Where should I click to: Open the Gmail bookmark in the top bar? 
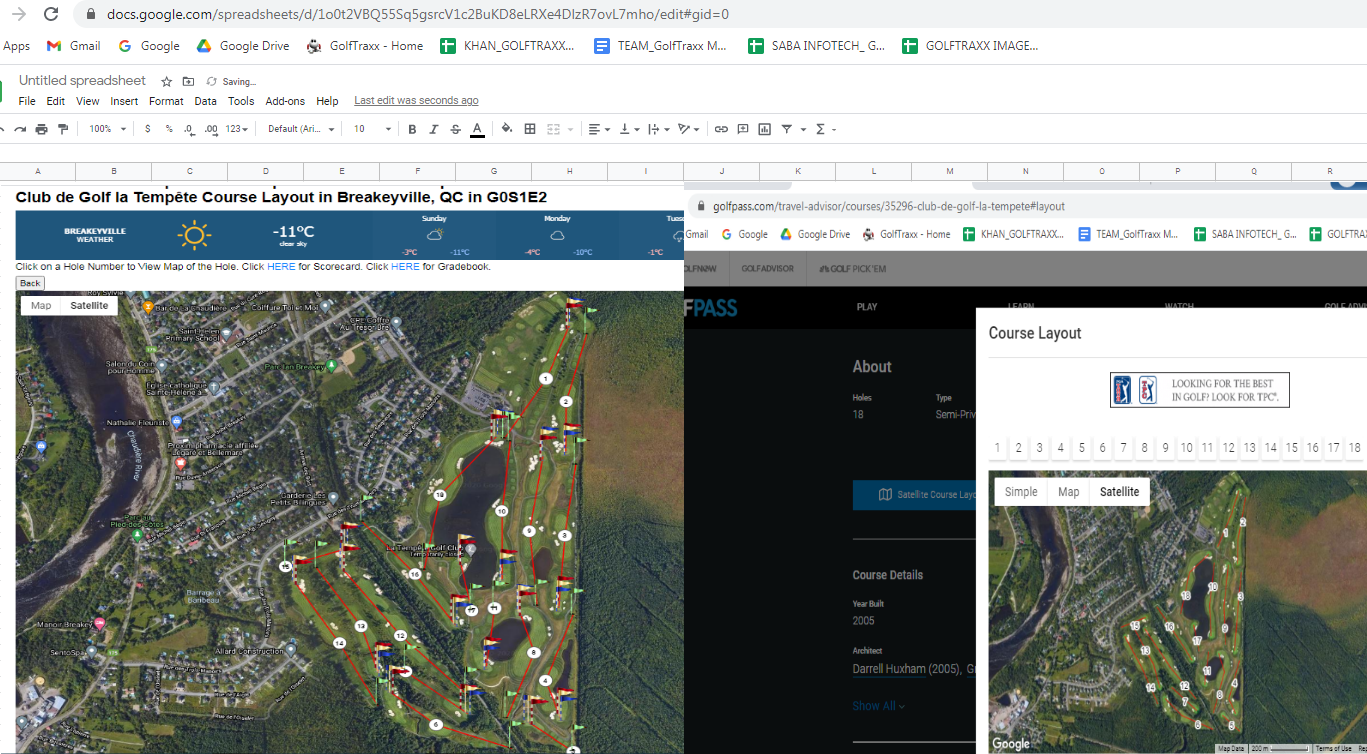74,46
